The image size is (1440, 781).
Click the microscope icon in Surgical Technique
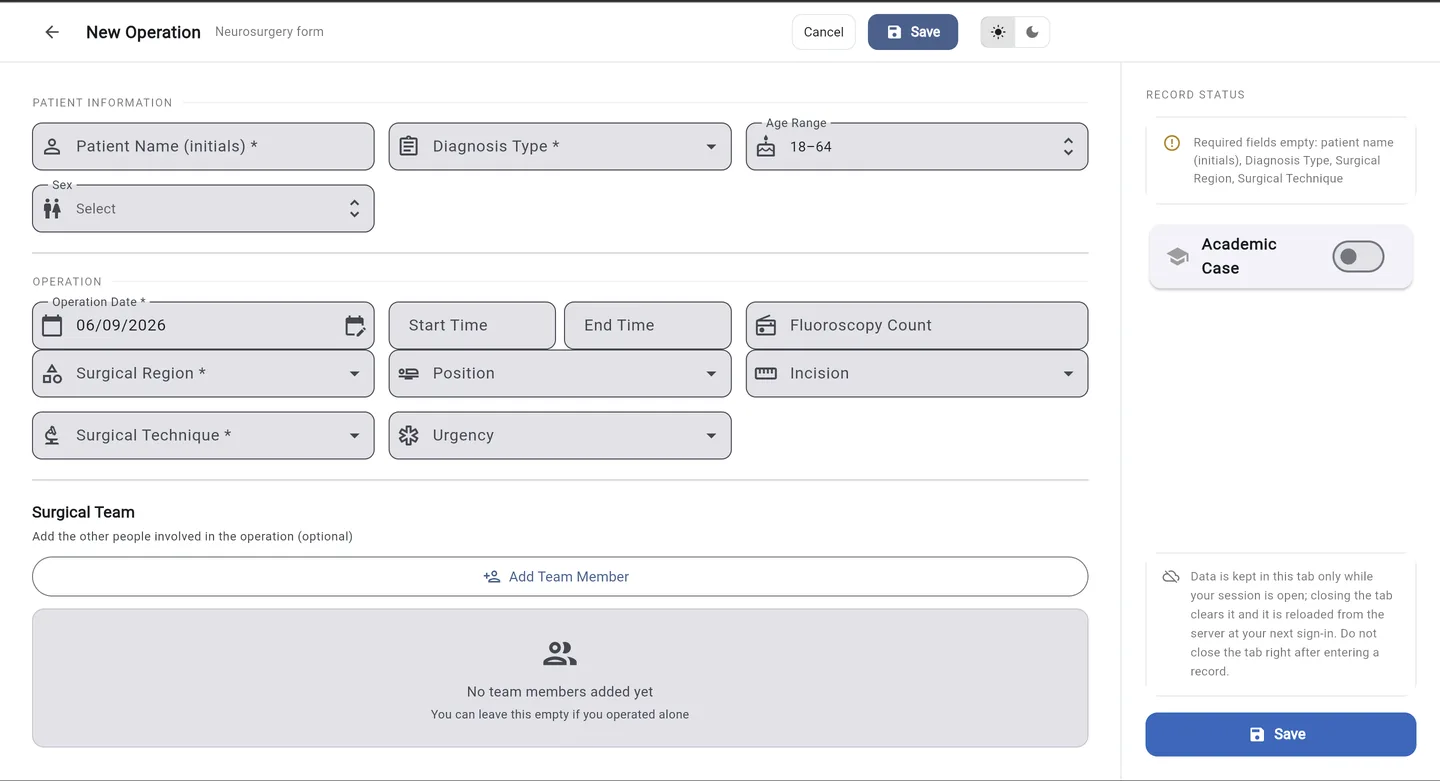pyautogui.click(x=52, y=436)
